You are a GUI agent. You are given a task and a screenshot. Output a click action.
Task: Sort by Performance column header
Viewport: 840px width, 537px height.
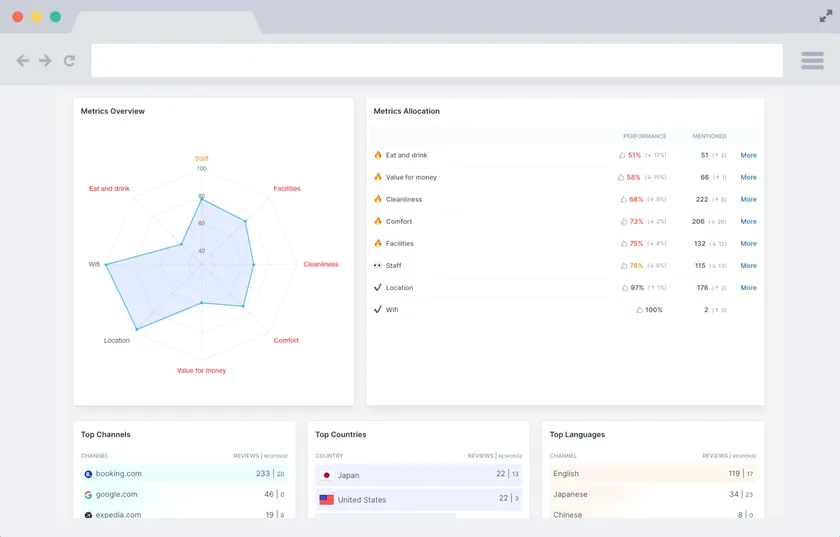644,136
